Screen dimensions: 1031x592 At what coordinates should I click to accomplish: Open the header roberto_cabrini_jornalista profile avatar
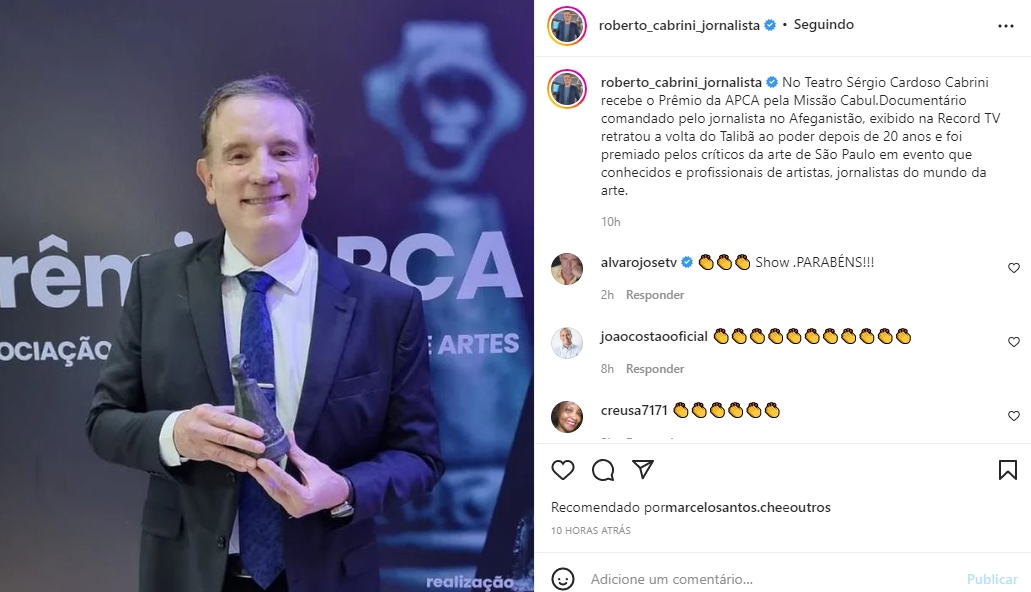pos(567,26)
